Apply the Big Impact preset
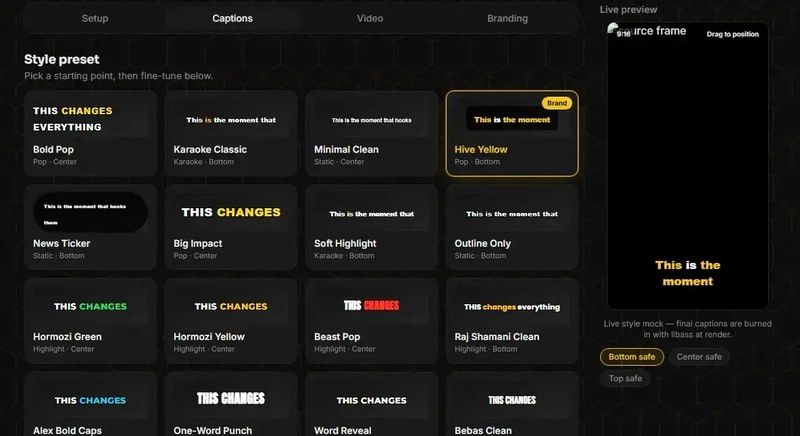 coord(231,227)
